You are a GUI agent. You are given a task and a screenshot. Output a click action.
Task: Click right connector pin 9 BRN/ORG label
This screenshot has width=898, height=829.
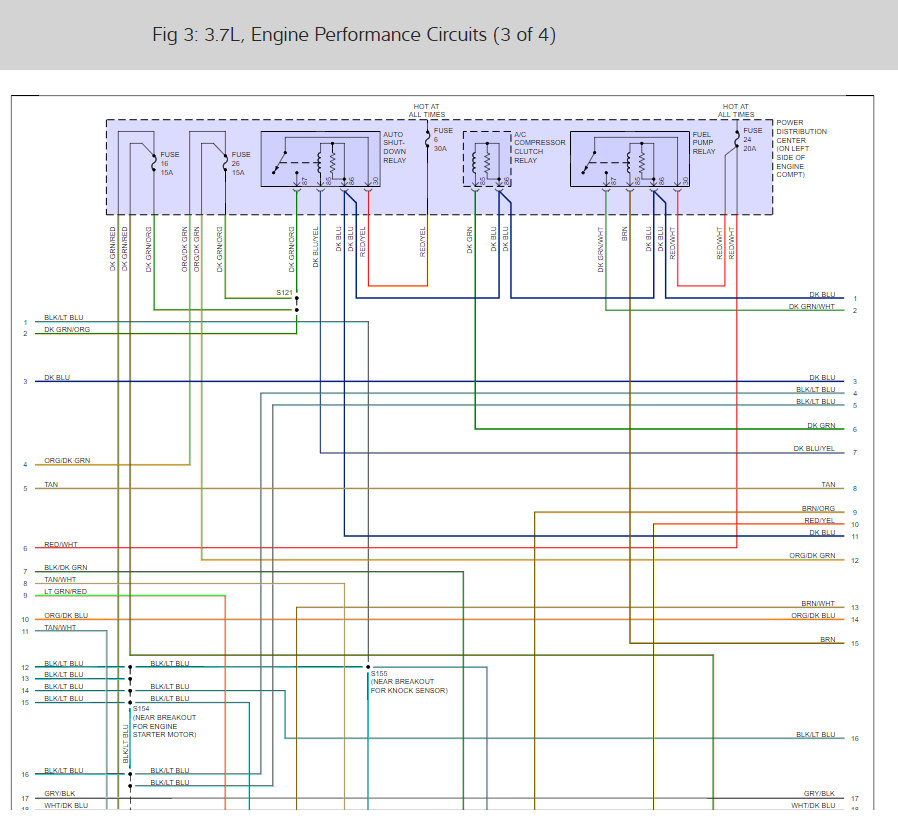coord(818,509)
